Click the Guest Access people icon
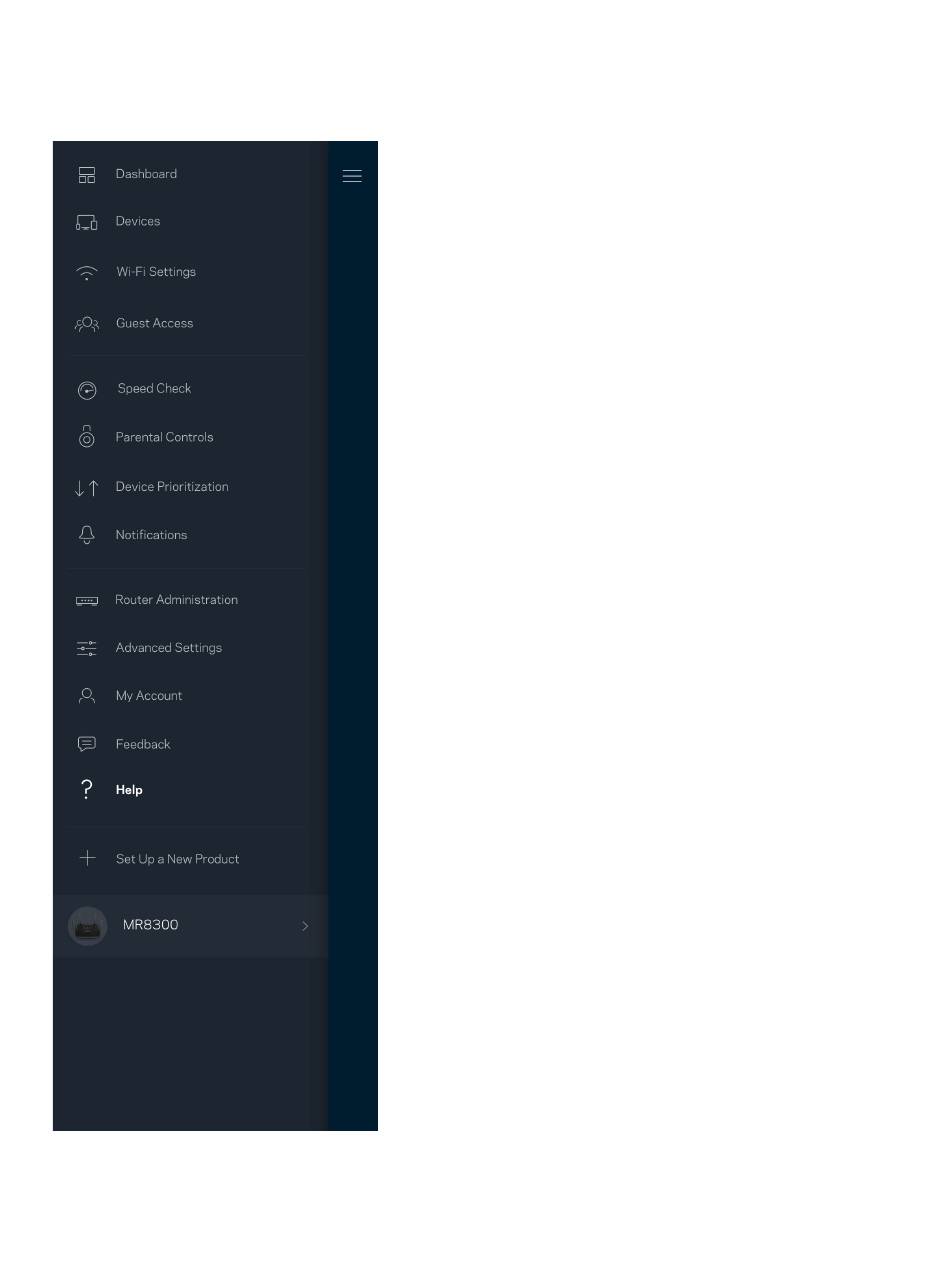 point(87,324)
